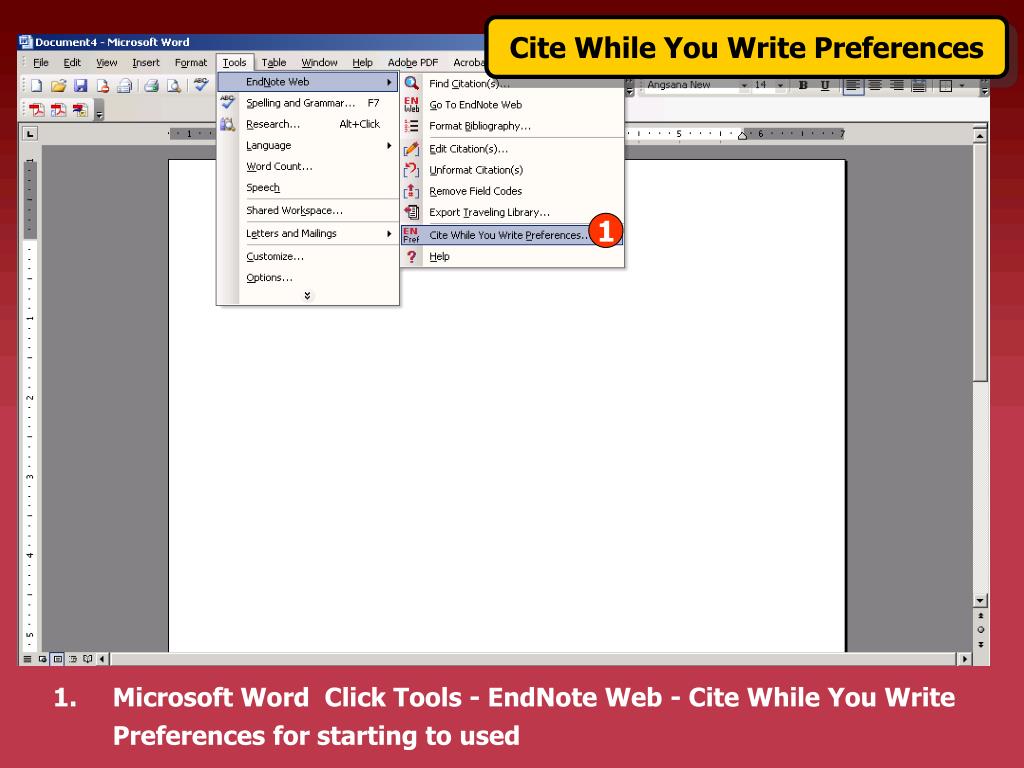Screen dimensions: 1024x768
Task: Click Select Browse Object circle button
Action: point(980,630)
